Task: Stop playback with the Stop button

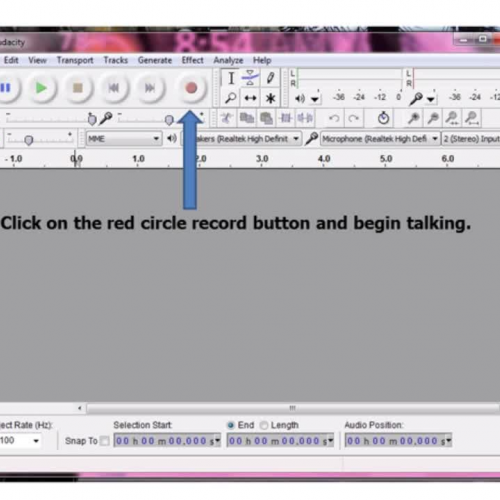Action: 78,88
